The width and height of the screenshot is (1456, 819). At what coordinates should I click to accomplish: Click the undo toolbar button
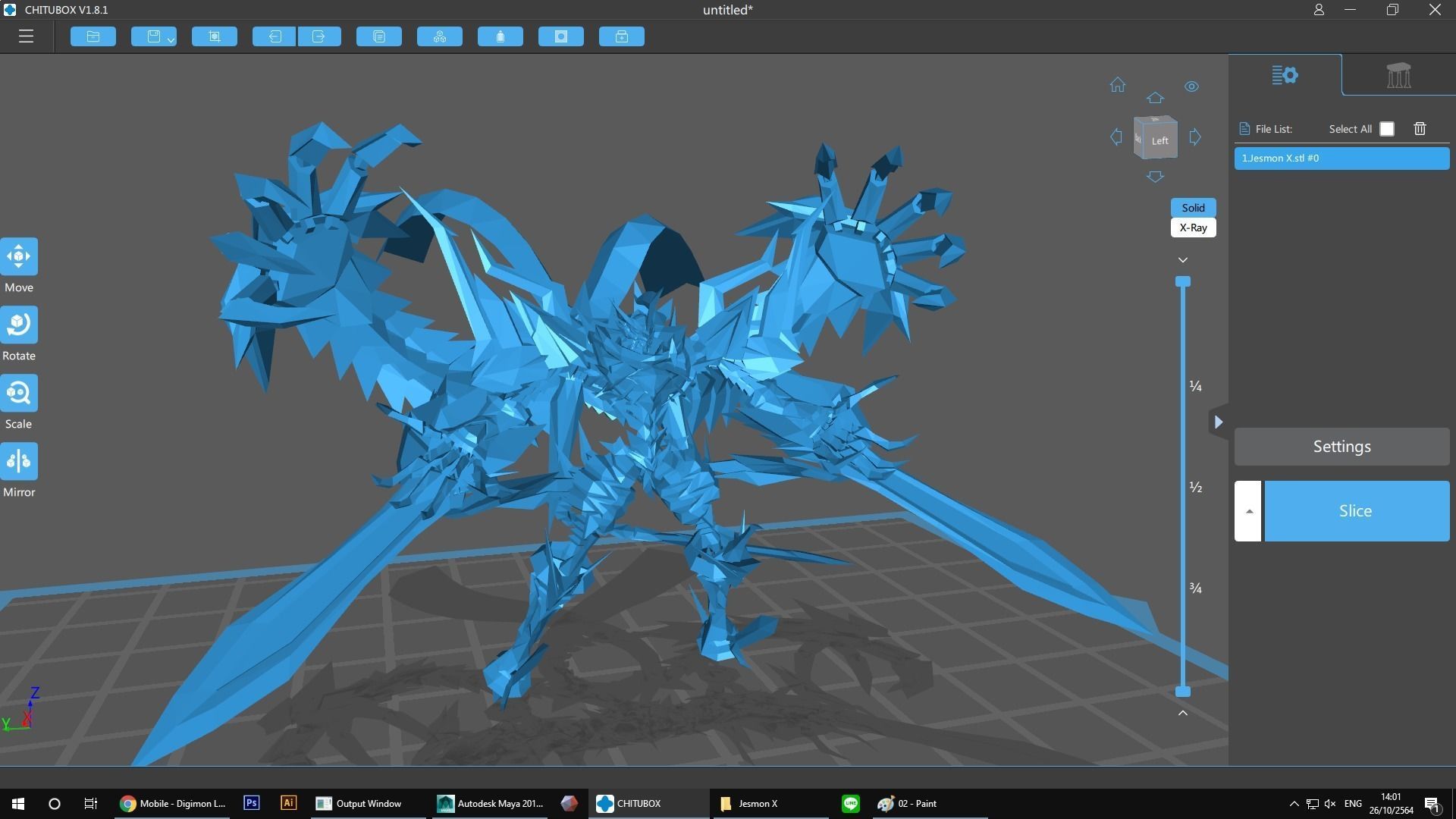click(x=275, y=36)
